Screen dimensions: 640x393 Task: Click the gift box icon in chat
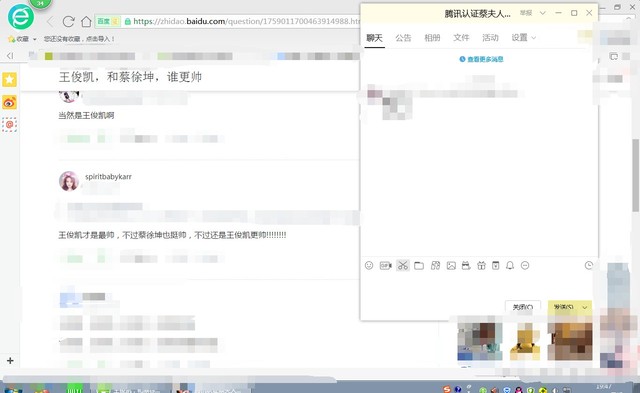482,266
